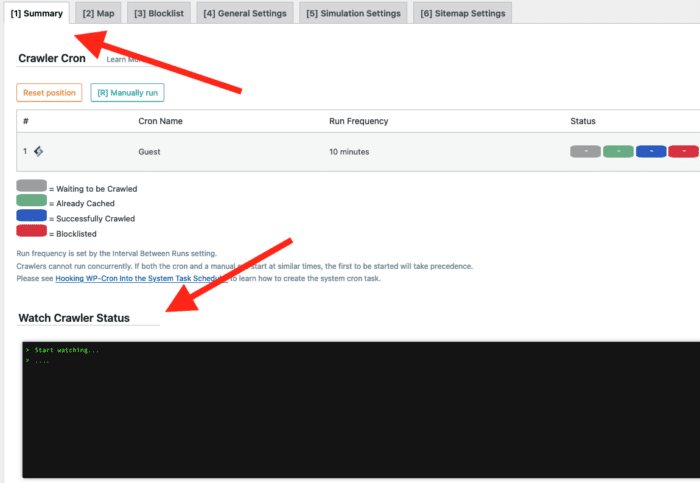Click inside the black crawler status console
The height and width of the screenshot is (483, 700).
point(360,410)
